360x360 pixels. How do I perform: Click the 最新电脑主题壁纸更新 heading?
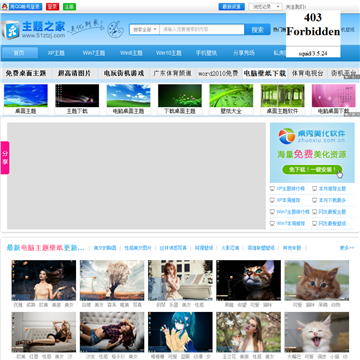click(x=46, y=248)
